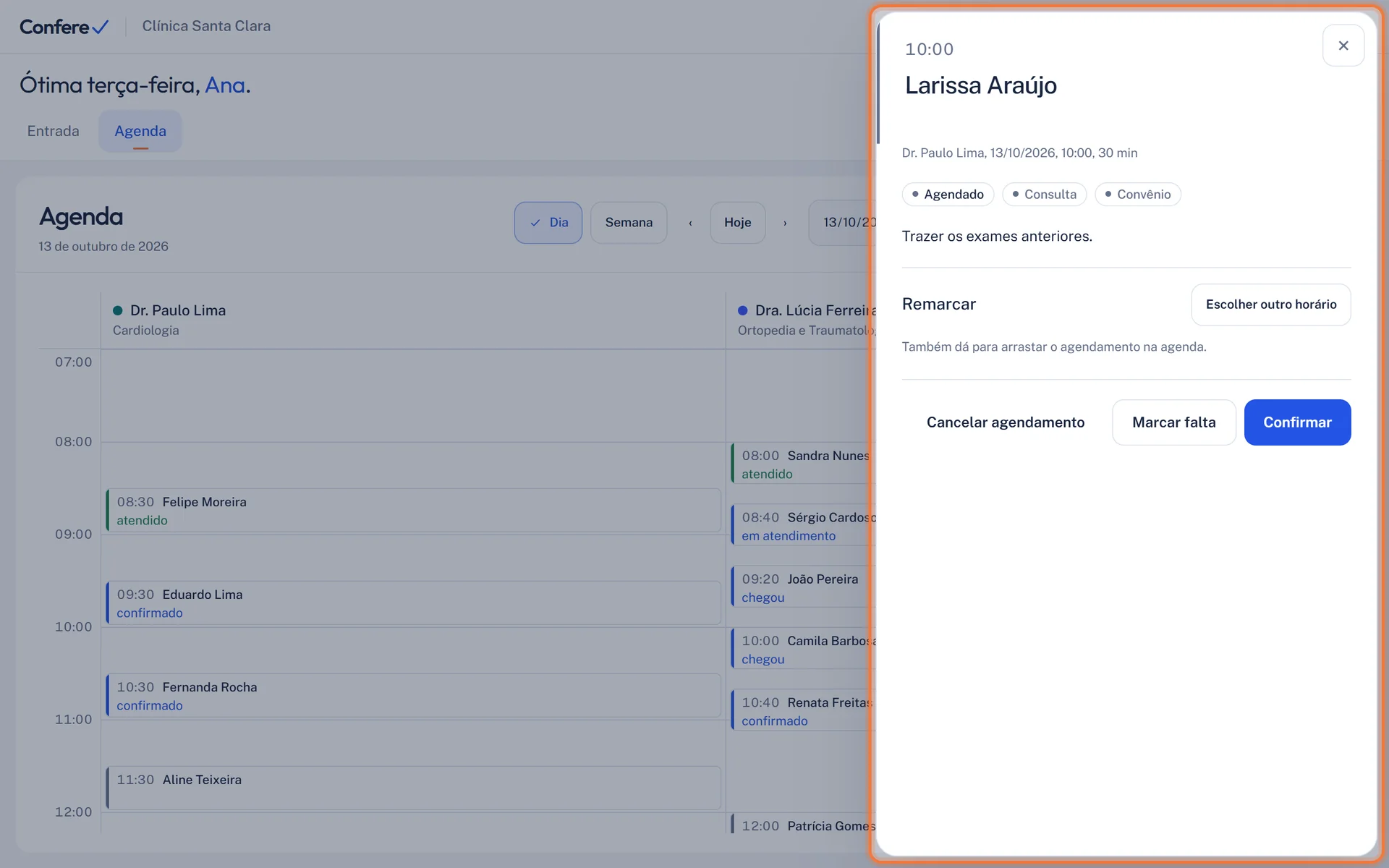Click the Confere logo

[64, 27]
